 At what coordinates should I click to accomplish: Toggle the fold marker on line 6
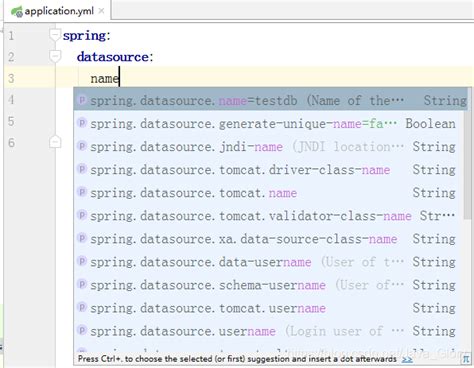tap(55, 143)
